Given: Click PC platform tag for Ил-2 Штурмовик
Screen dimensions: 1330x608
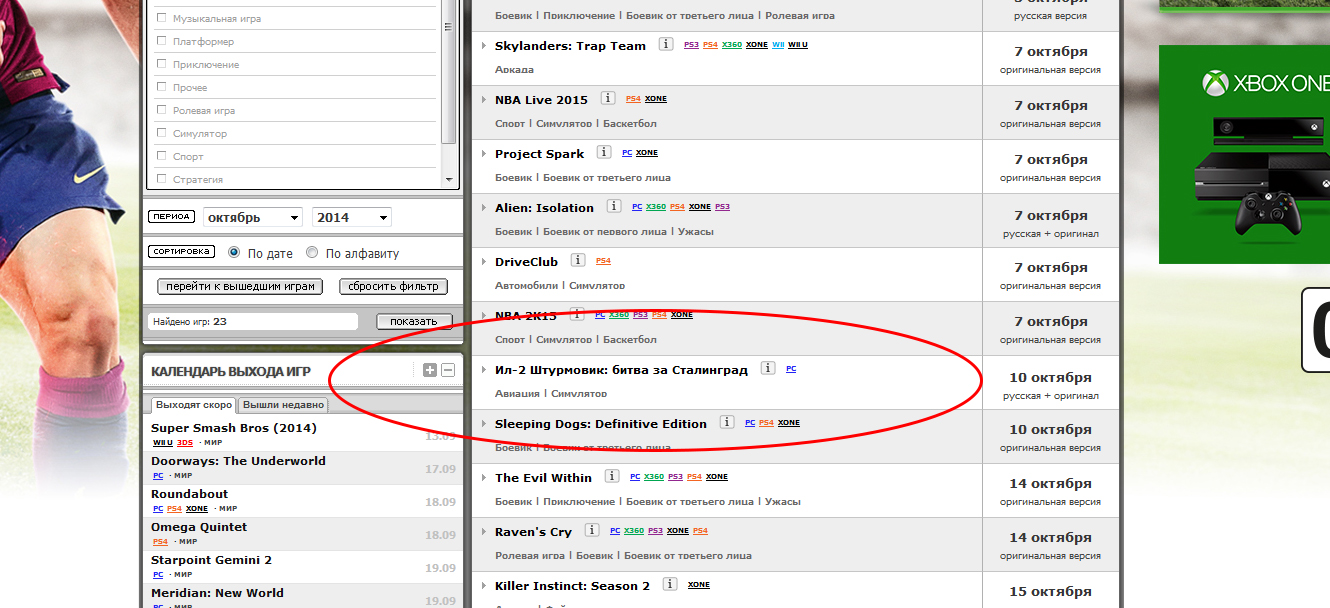Looking at the screenshot, I should pos(791,369).
